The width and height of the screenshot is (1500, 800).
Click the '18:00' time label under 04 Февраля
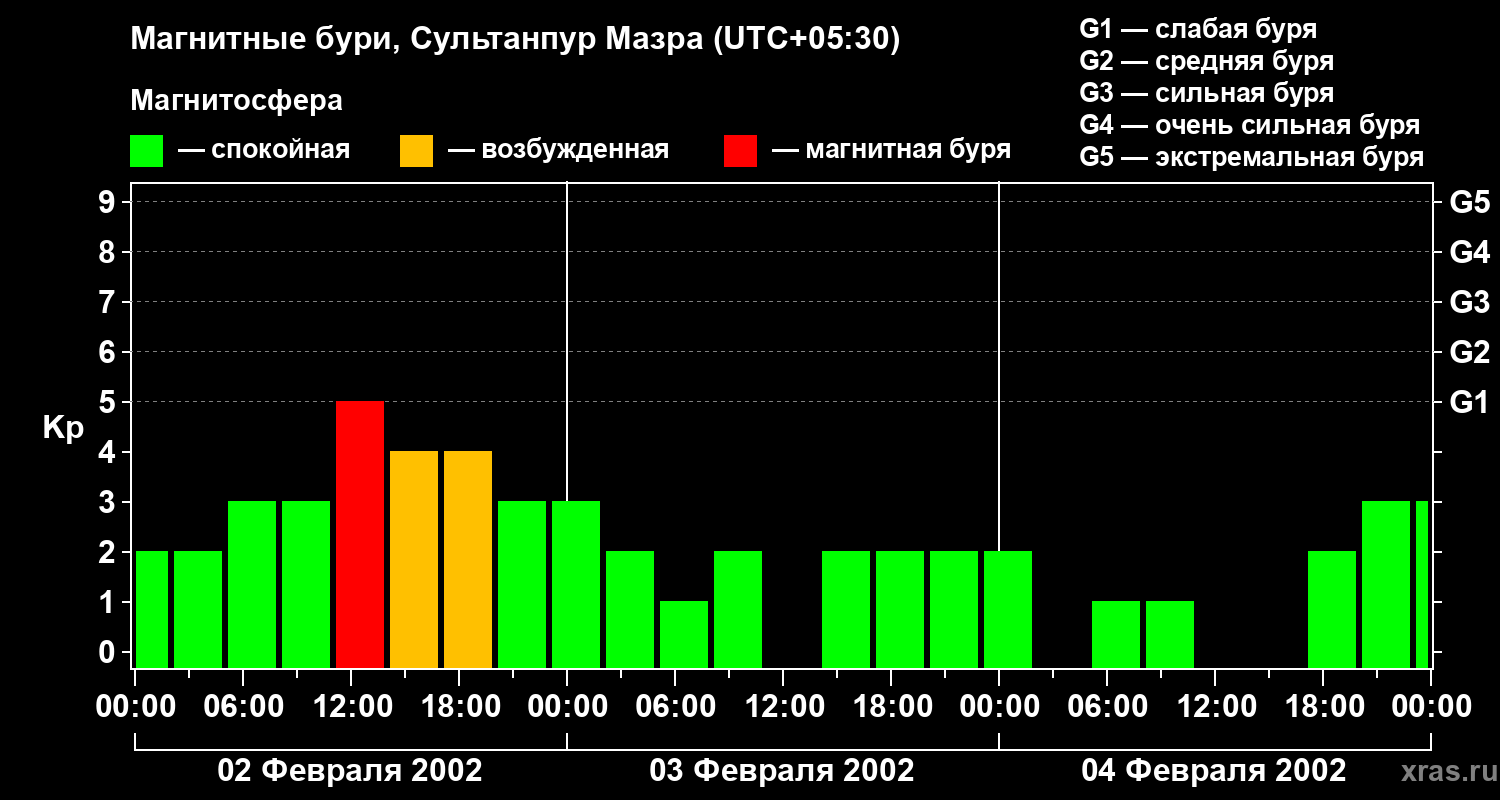[1323, 707]
